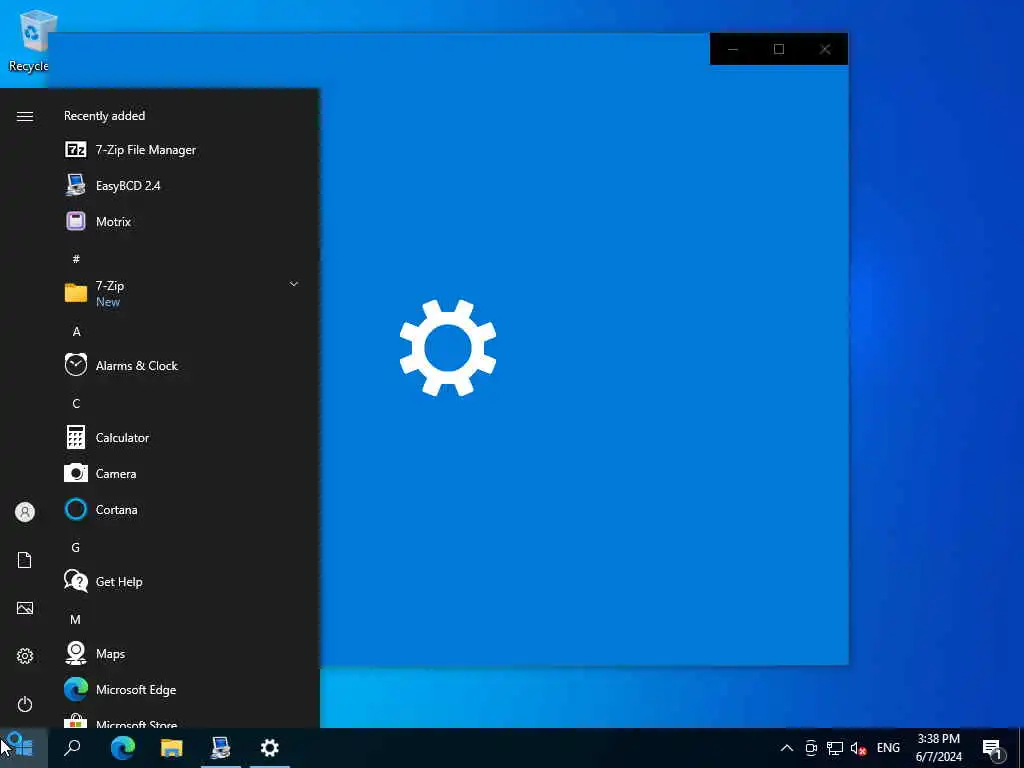Click the Recently added heading

104,116
